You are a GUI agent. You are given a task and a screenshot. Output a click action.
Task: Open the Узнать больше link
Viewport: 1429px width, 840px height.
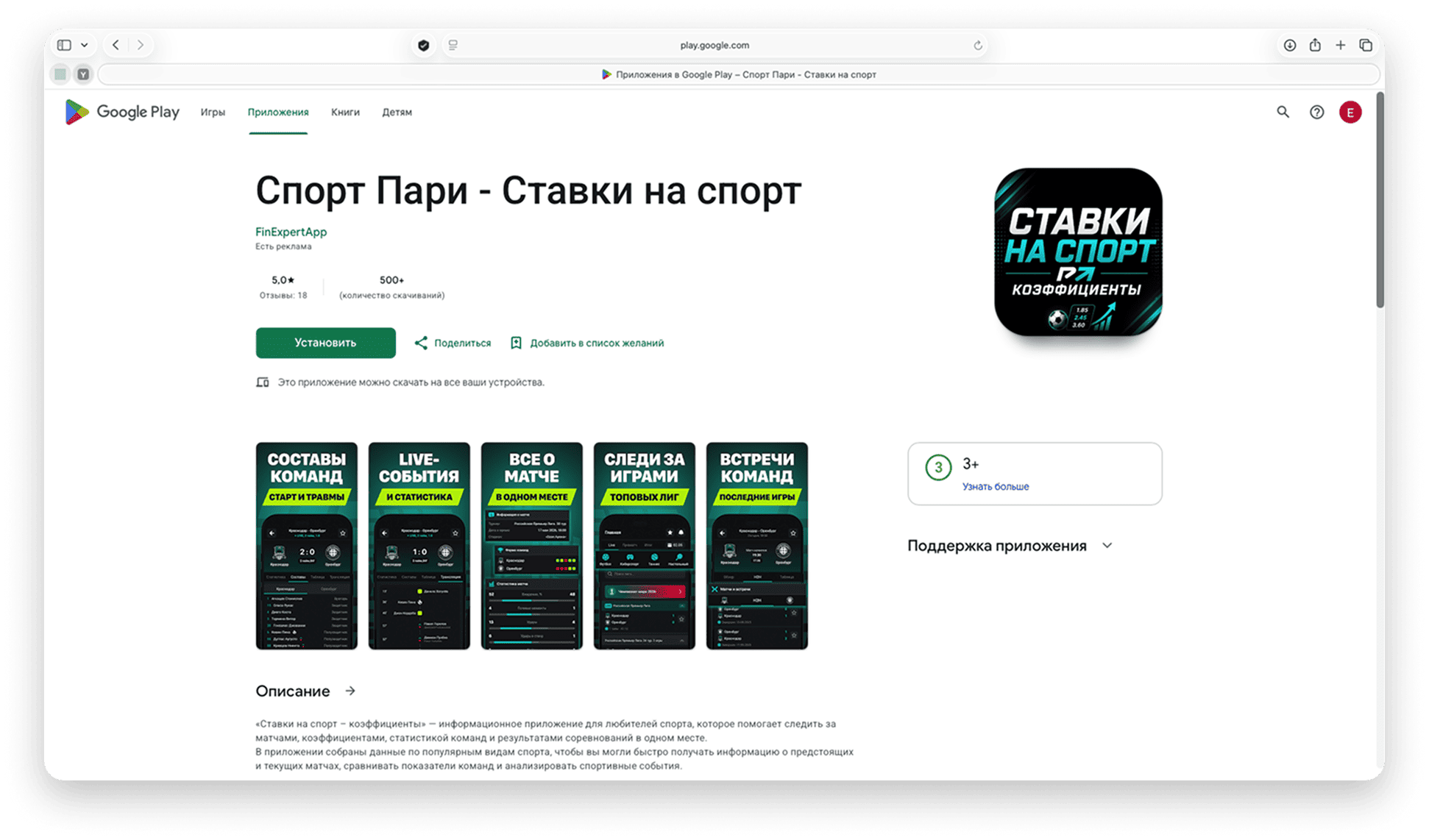coord(996,486)
